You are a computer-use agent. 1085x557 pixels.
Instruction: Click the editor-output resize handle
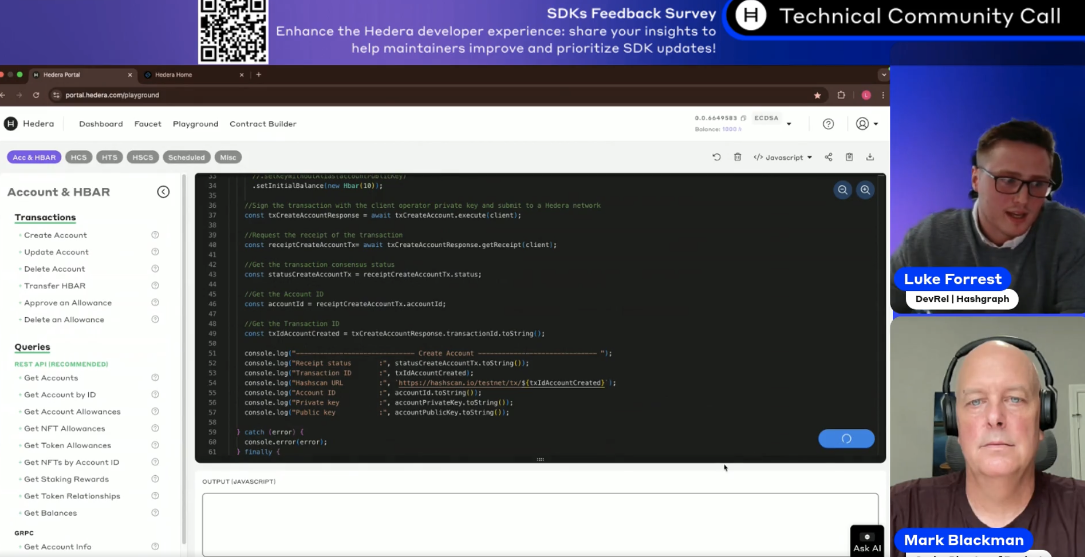[540, 459]
